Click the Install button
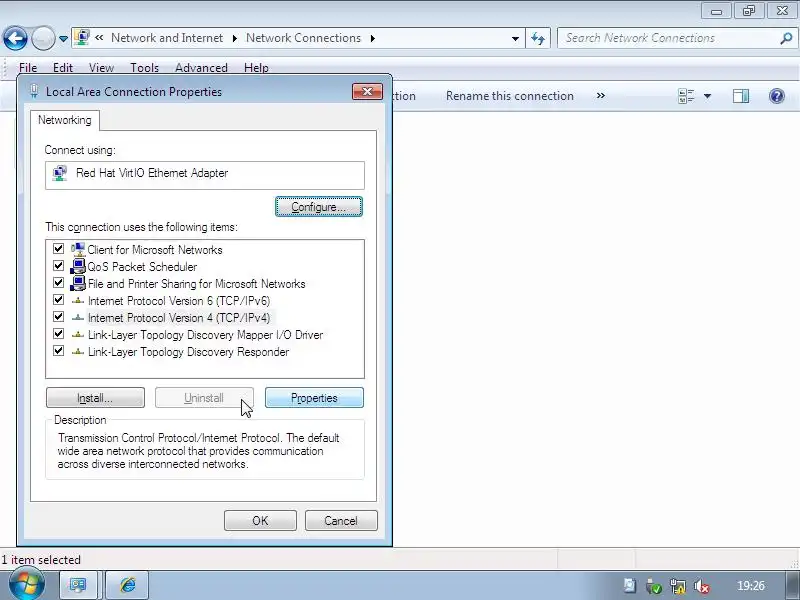The height and width of the screenshot is (600, 800). pos(95,398)
